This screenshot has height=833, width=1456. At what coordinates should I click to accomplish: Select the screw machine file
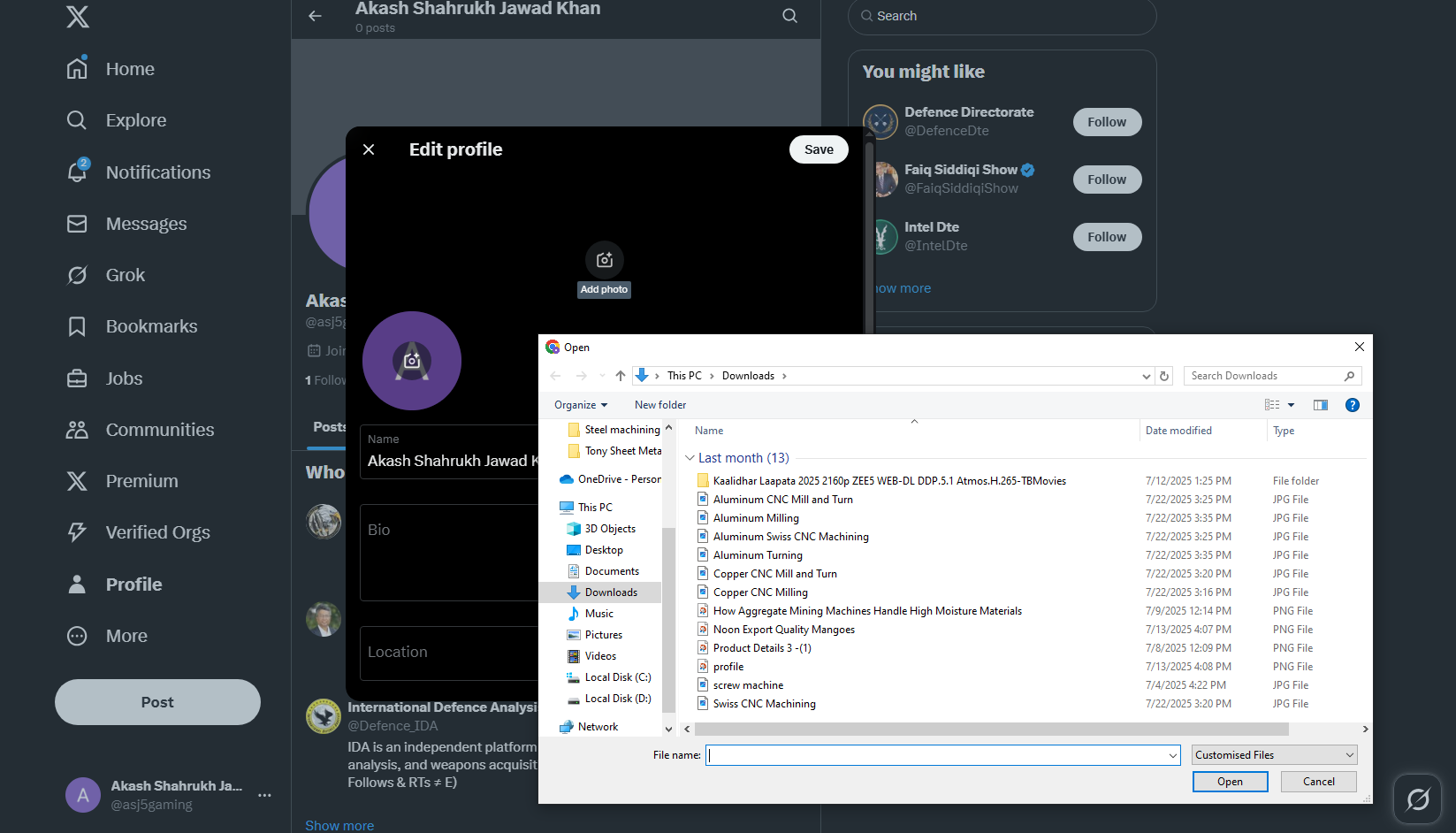coord(748,685)
